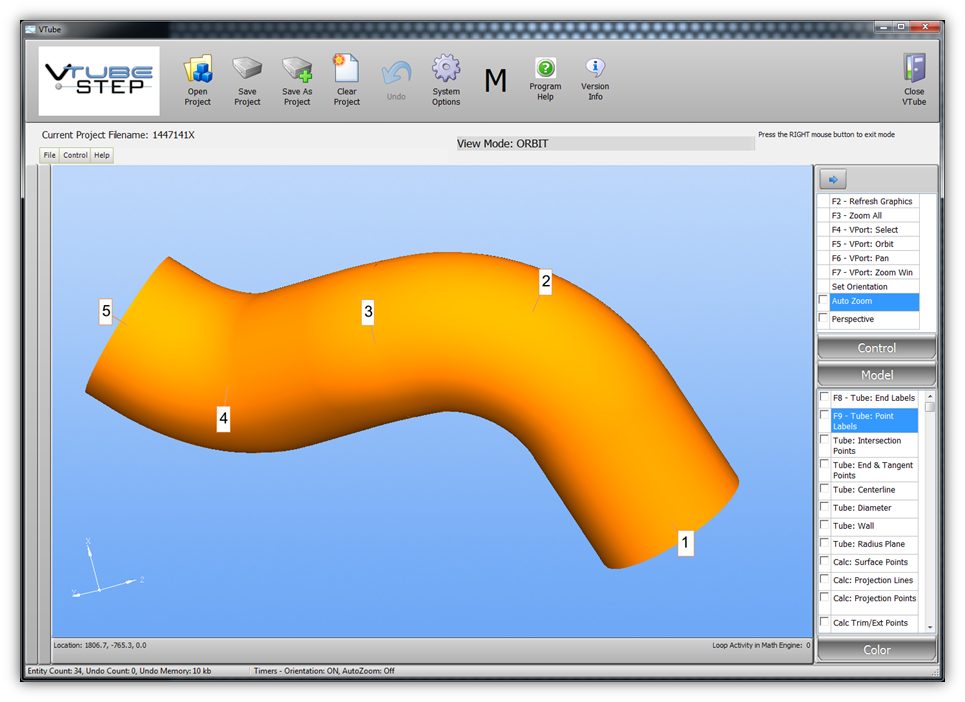Click the Open Project icon
This screenshot has height=702, width=965.
[198, 71]
